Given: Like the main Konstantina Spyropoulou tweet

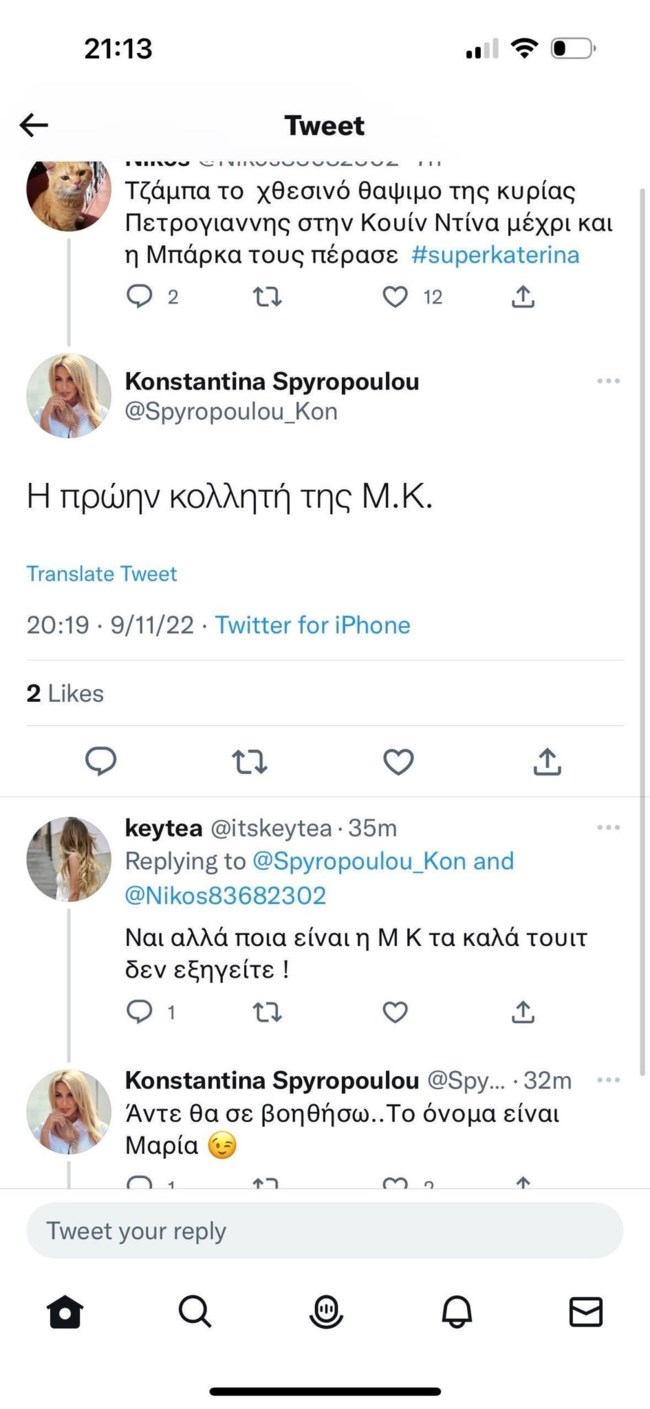Looking at the screenshot, I should 398,762.
